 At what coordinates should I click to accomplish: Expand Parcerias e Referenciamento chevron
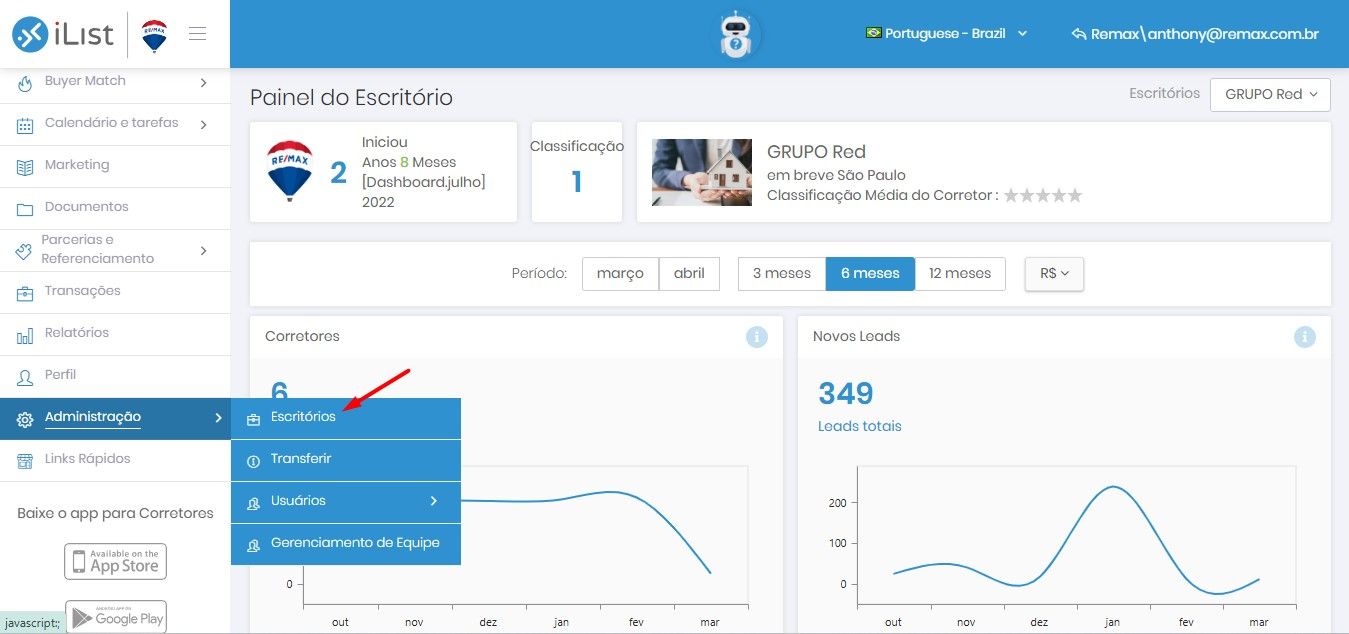[x=203, y=250]
